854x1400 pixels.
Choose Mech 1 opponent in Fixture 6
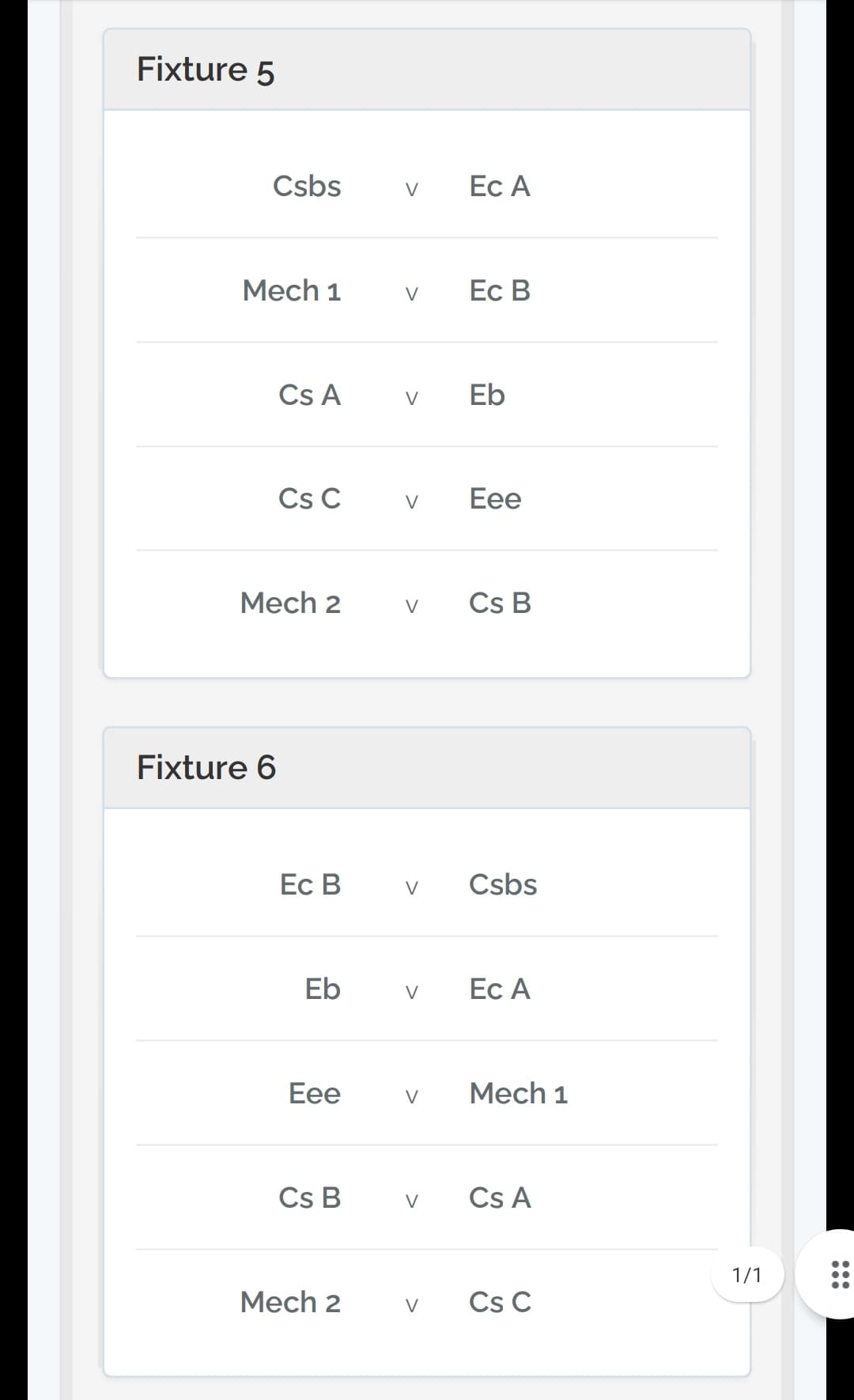tap(519, 1094)
